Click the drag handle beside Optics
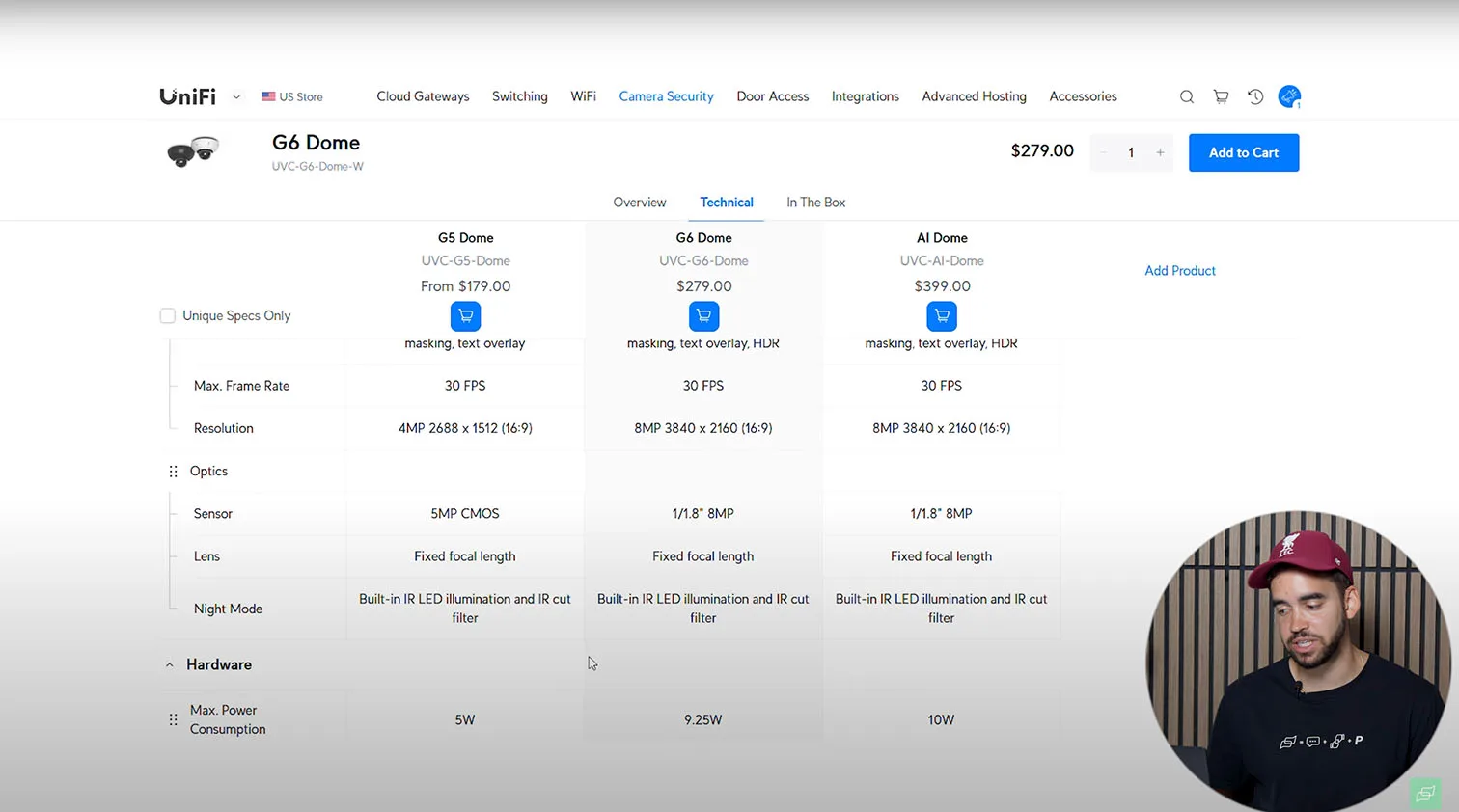This screenshot has width=1459, height=812. pyautogui.click(x=174, y=472)
